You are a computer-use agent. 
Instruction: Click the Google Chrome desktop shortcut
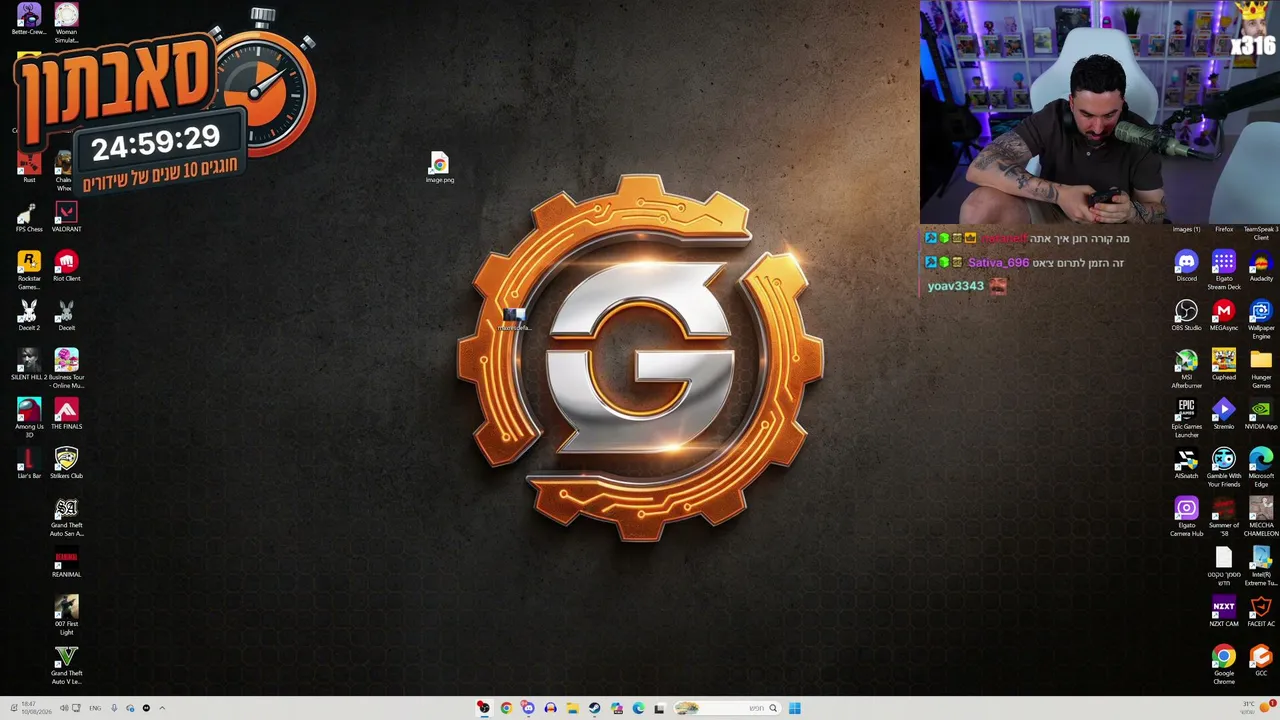point(1224,664)
